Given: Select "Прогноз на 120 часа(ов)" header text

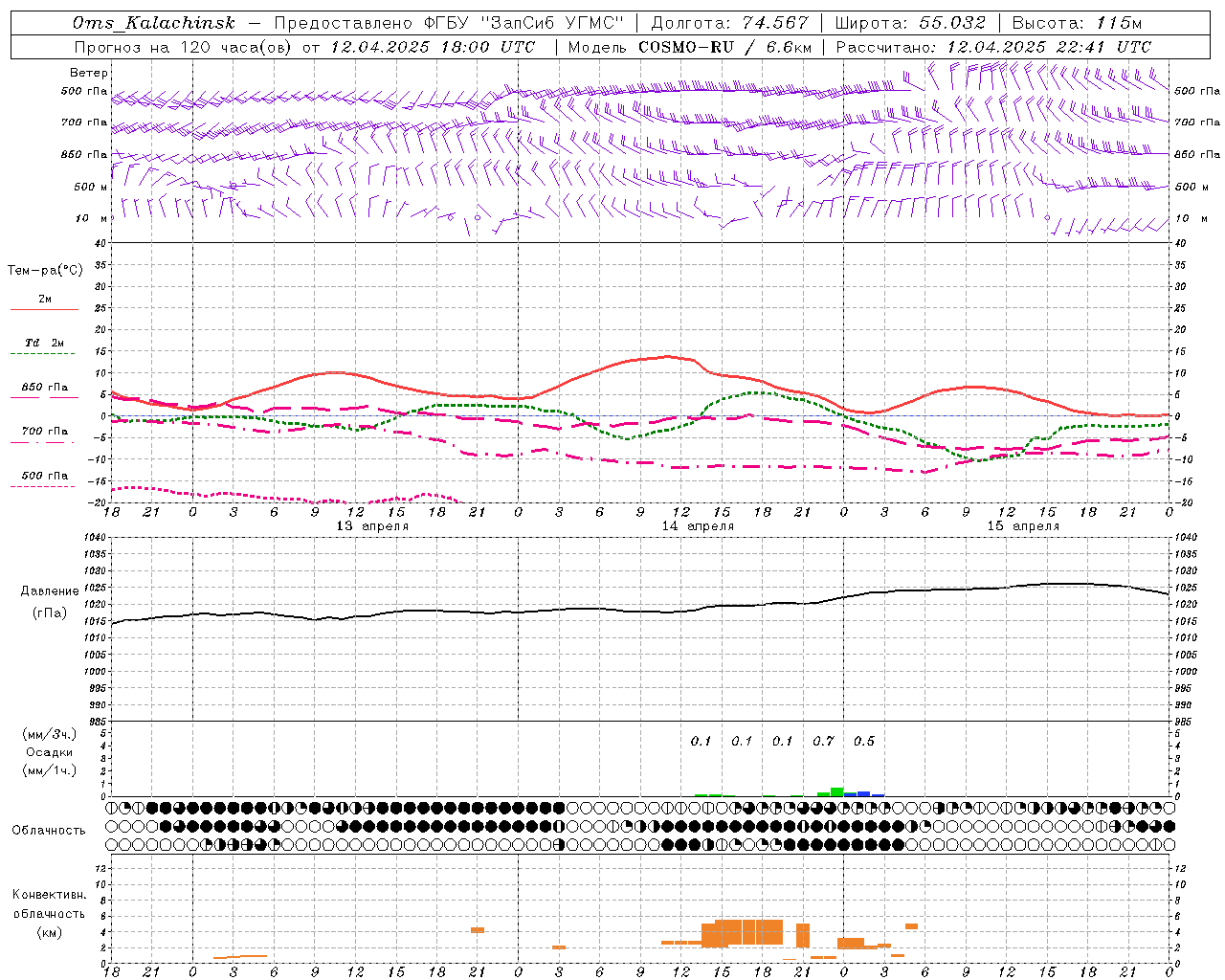Looking at the screenshot, I should tap(183, 47).
